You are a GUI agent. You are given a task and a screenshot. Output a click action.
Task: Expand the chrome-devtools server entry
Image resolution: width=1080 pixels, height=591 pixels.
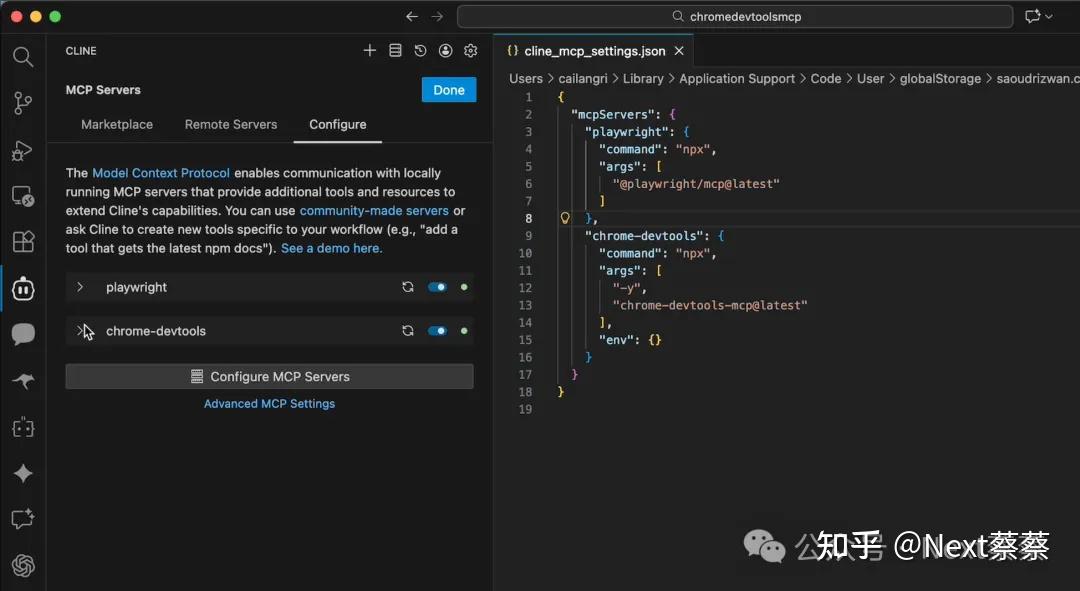click(80, 331)
